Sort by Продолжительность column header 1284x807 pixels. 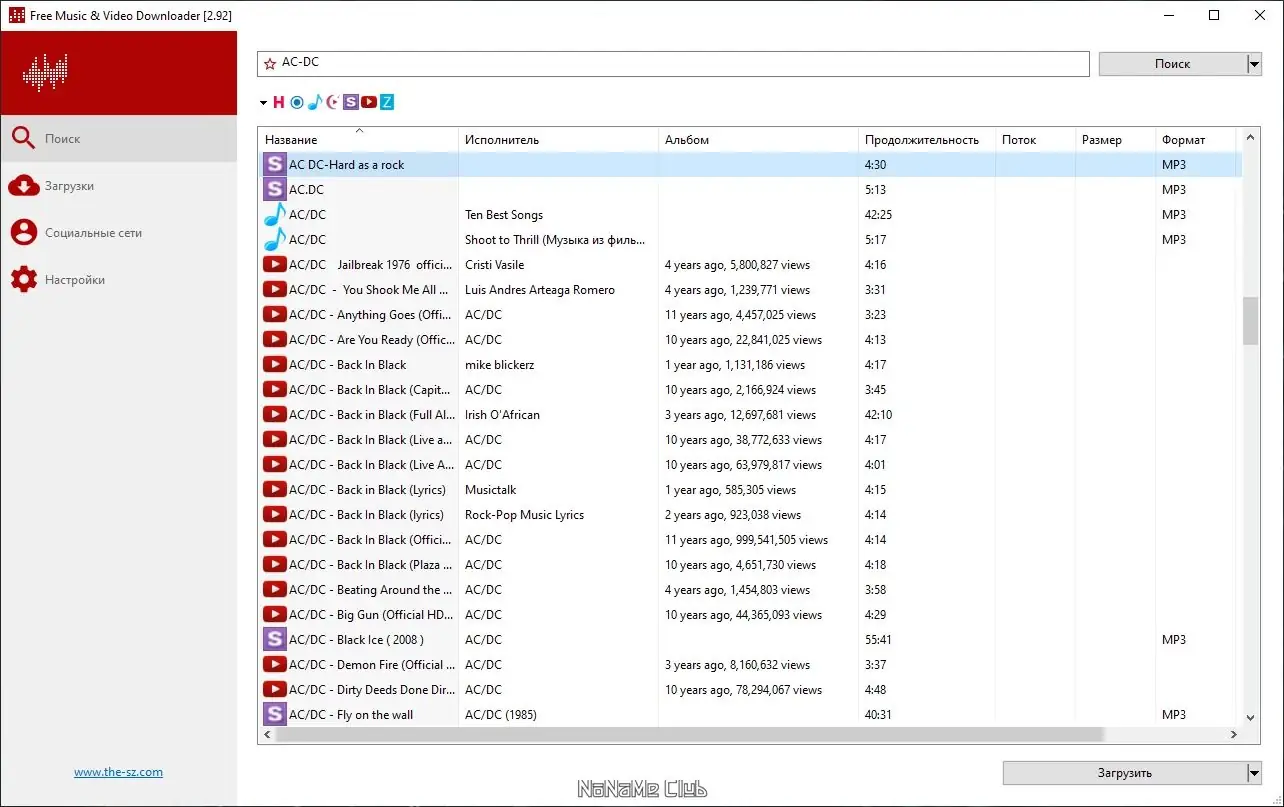click(x=926, y=139)
